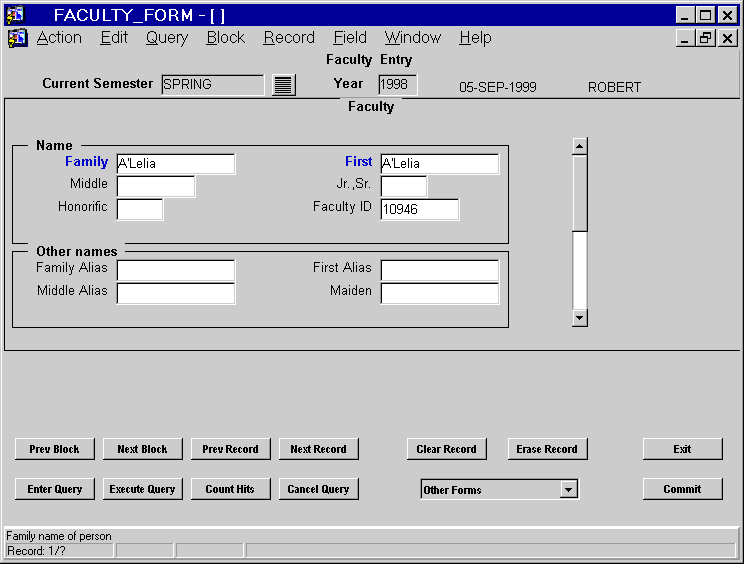Screen dimensions: 744x564
Task: Click the Maiden name field
Action: (439, 293)
